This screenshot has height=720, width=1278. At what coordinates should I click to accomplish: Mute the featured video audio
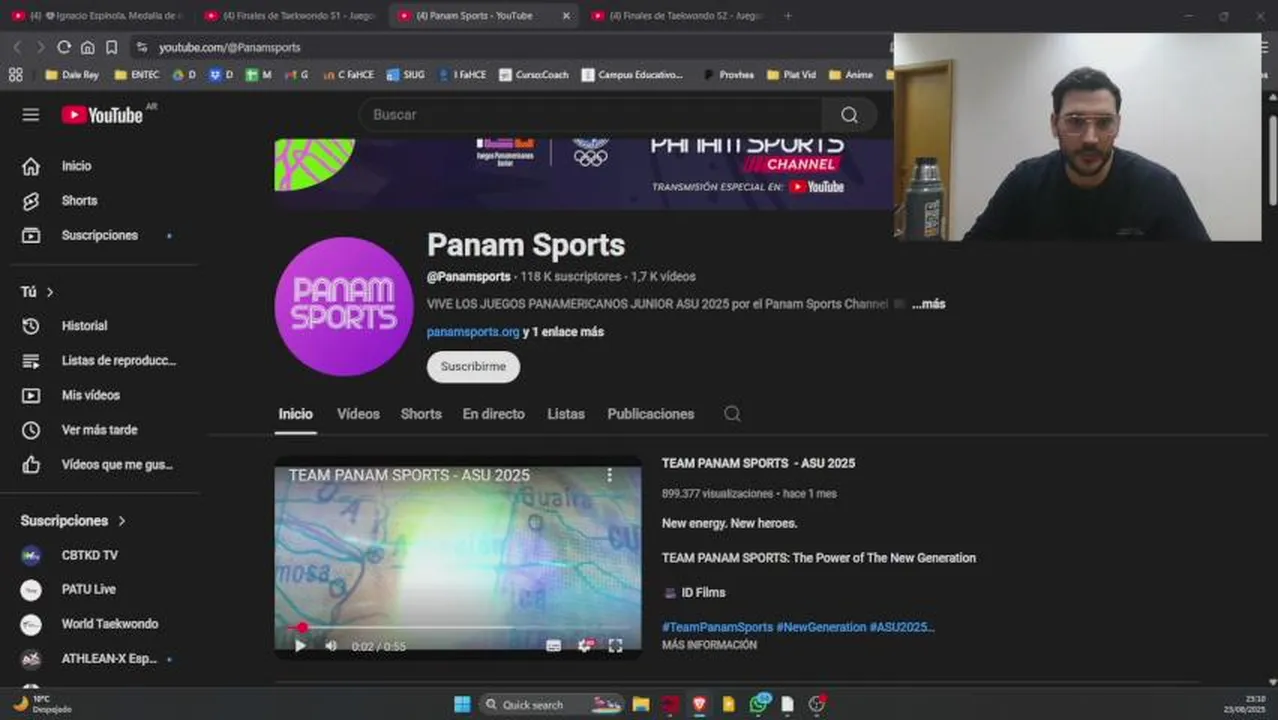click(331, 646)
